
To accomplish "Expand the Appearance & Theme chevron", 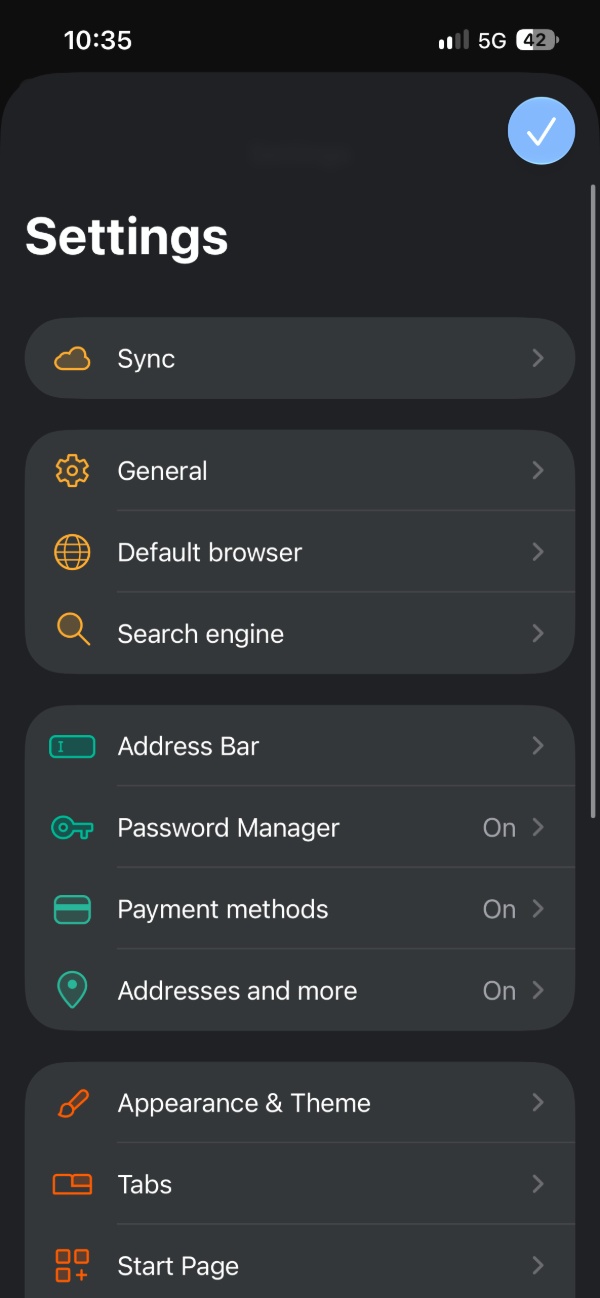I will [538, 1102].
